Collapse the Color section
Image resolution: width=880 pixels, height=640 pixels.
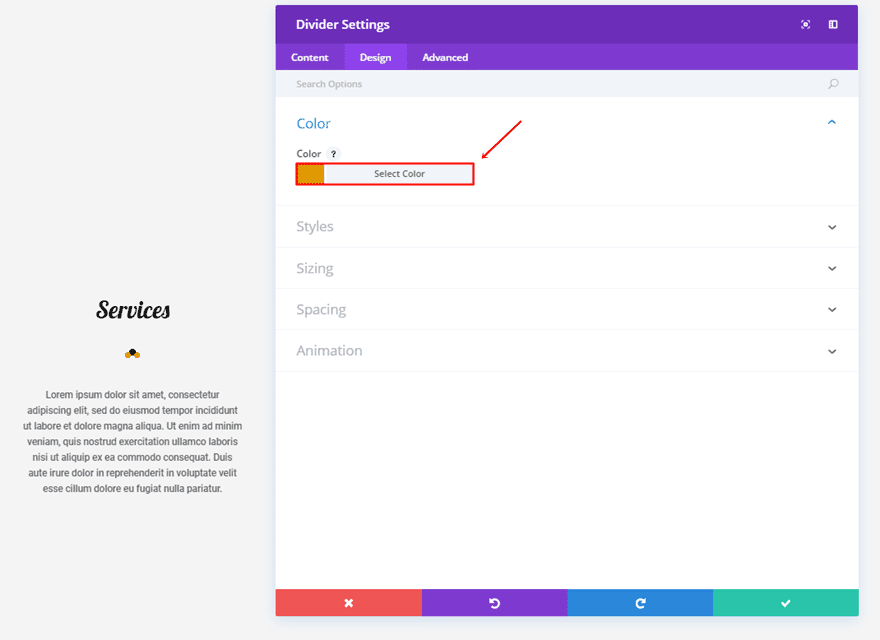832,123
